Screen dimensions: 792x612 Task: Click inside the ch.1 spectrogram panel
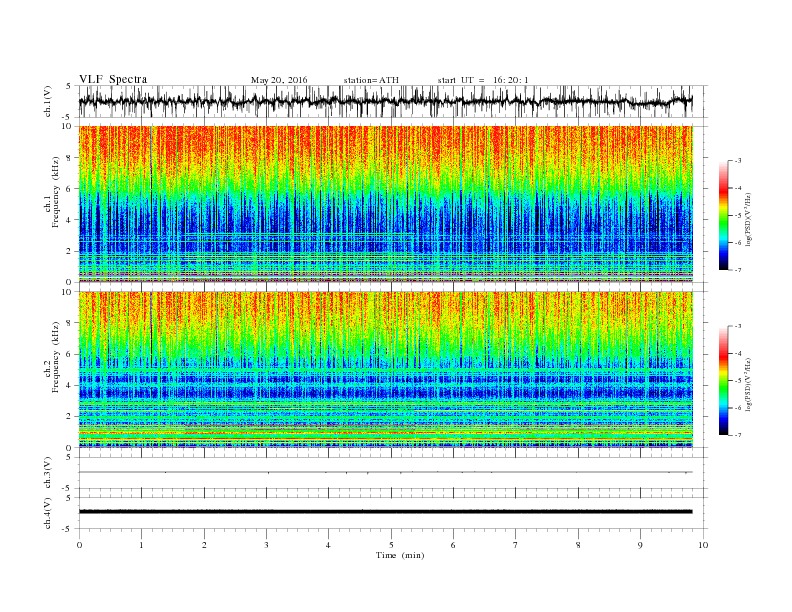[x=385, y=204]
